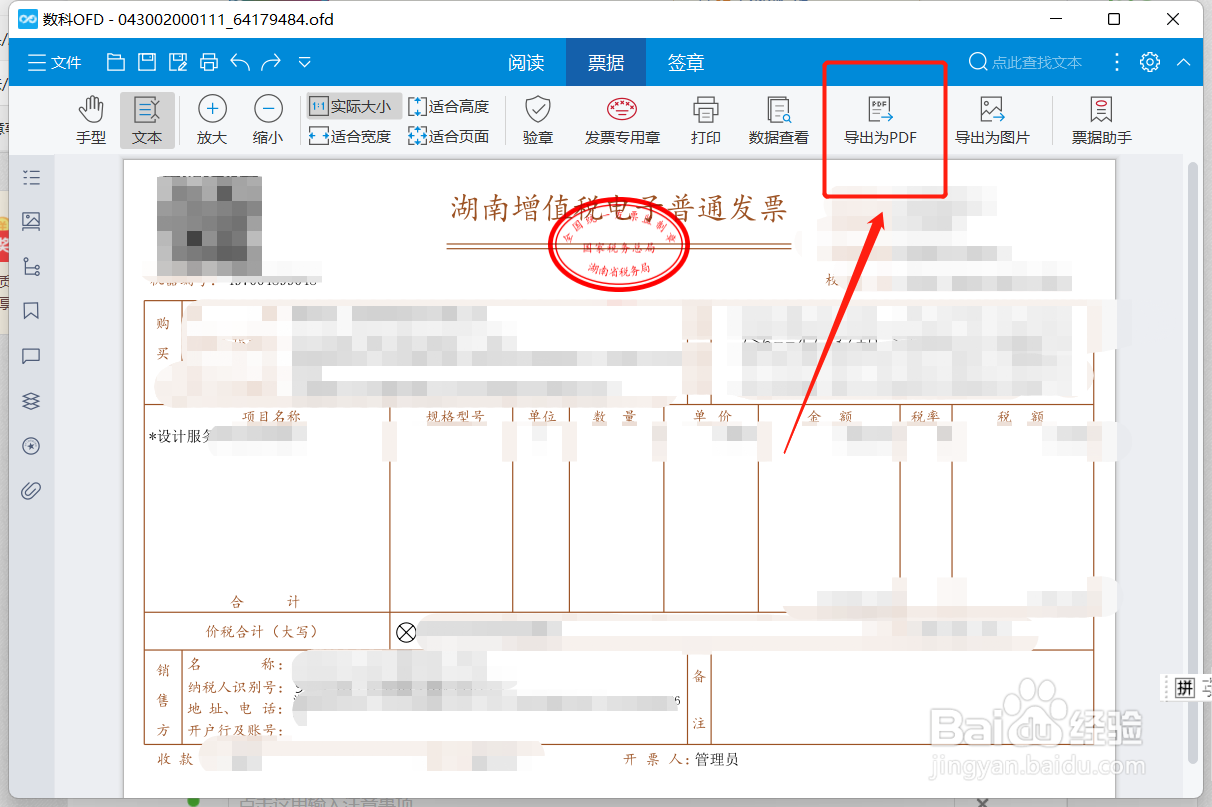This screenshot has height=807, width=1212.
Task: Open the dropdown arrow next to redo
Action: 303,61
